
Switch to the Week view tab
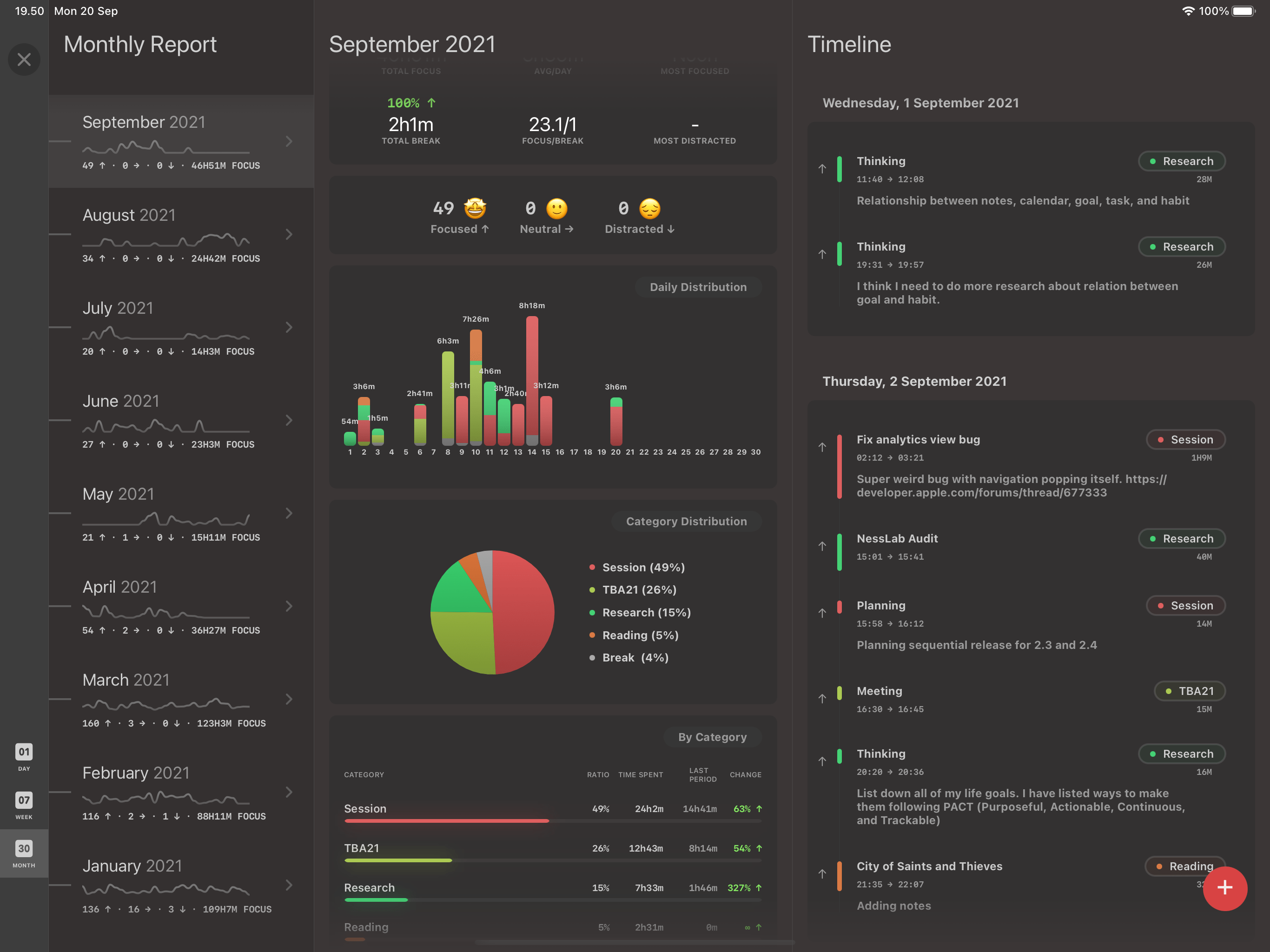pos(24,805)
